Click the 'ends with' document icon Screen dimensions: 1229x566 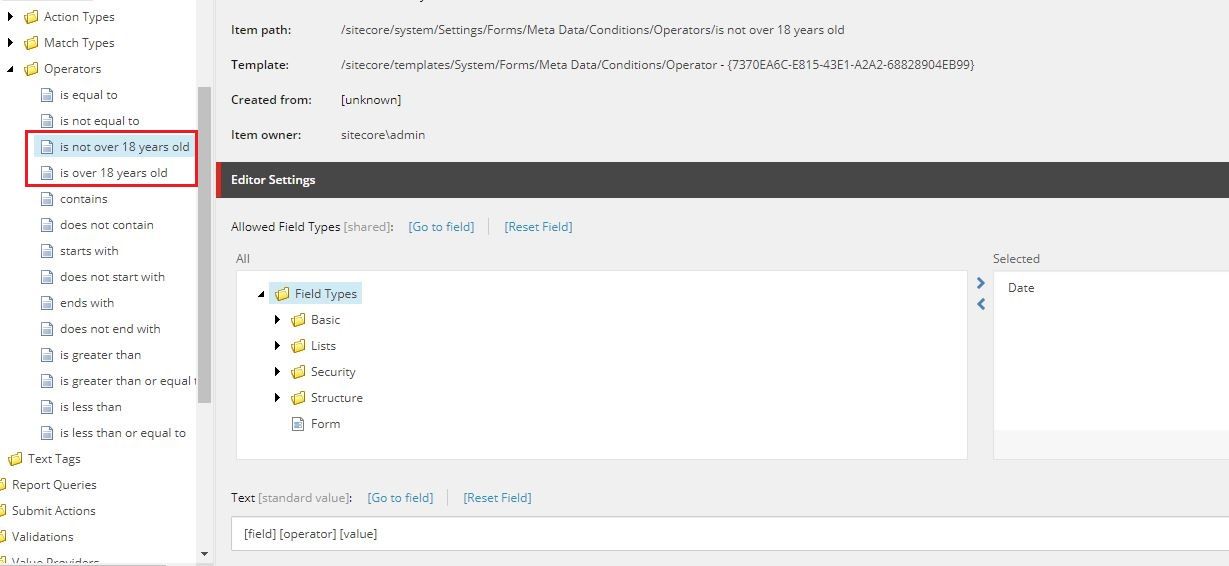(47, 303)
